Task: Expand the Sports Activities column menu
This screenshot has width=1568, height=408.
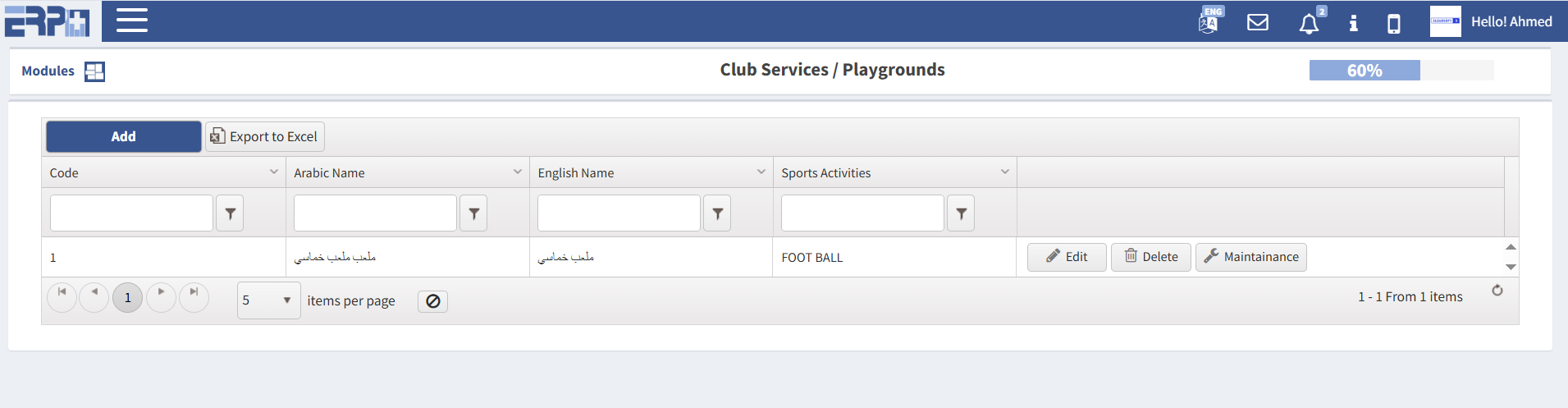Action: pos(1004,172)
